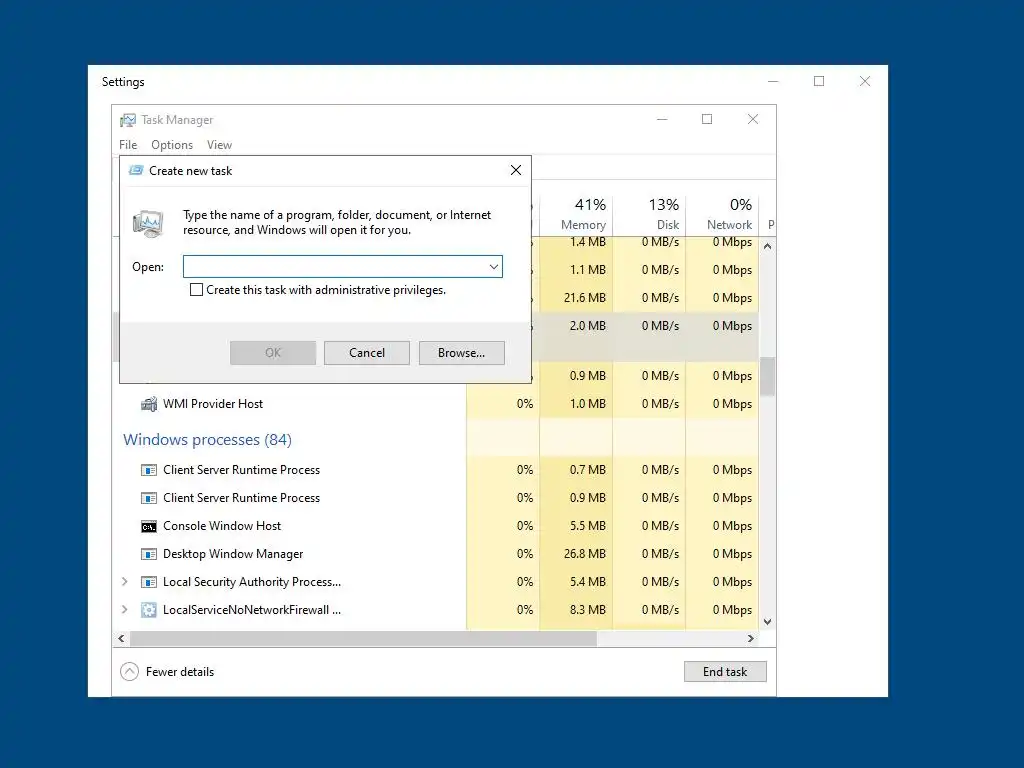
Task: Click the vertical scrollbar thumb in the process list
Action: point(767,376)
